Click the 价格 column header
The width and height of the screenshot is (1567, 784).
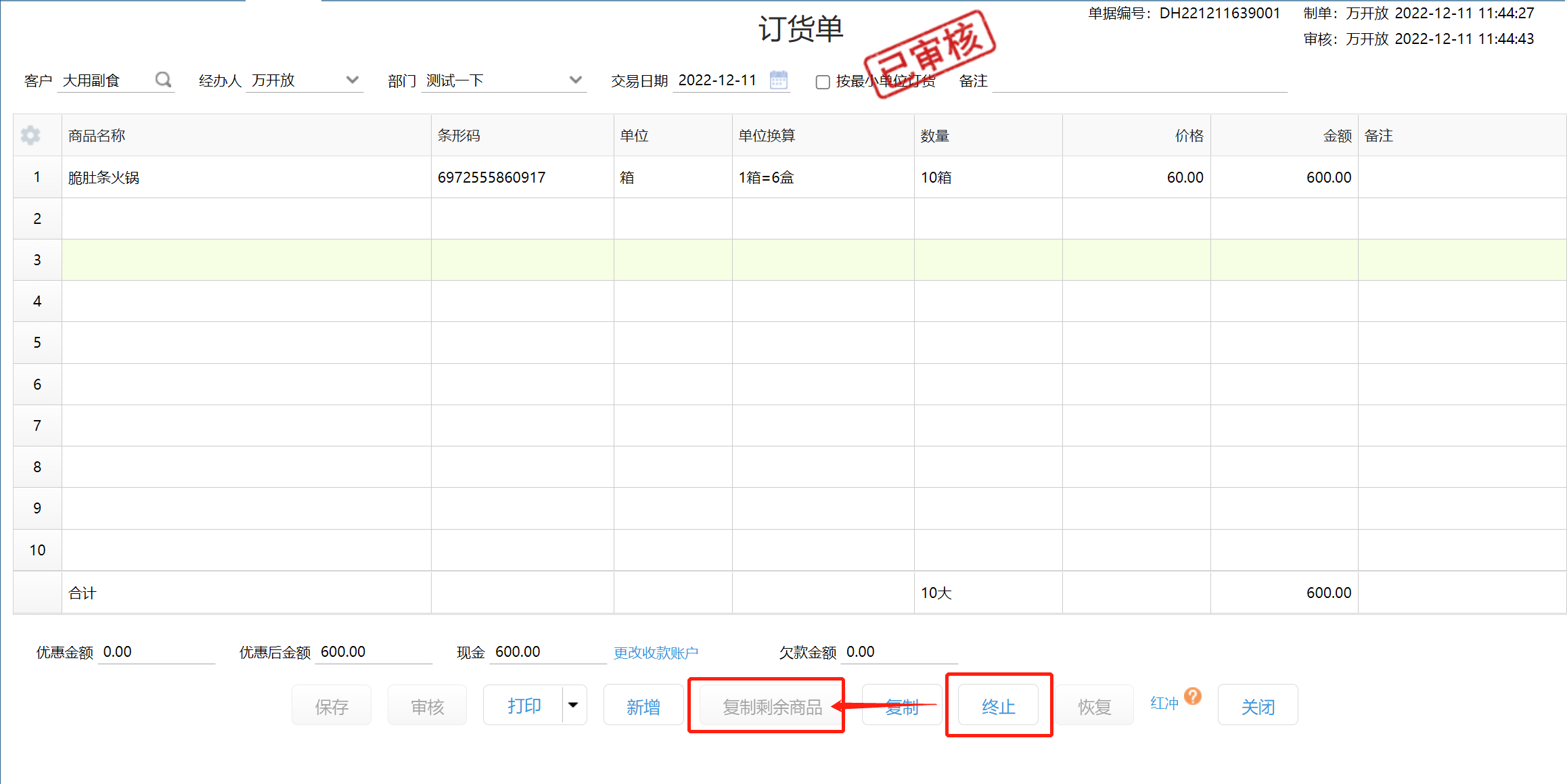click(x=1136, y=135)
